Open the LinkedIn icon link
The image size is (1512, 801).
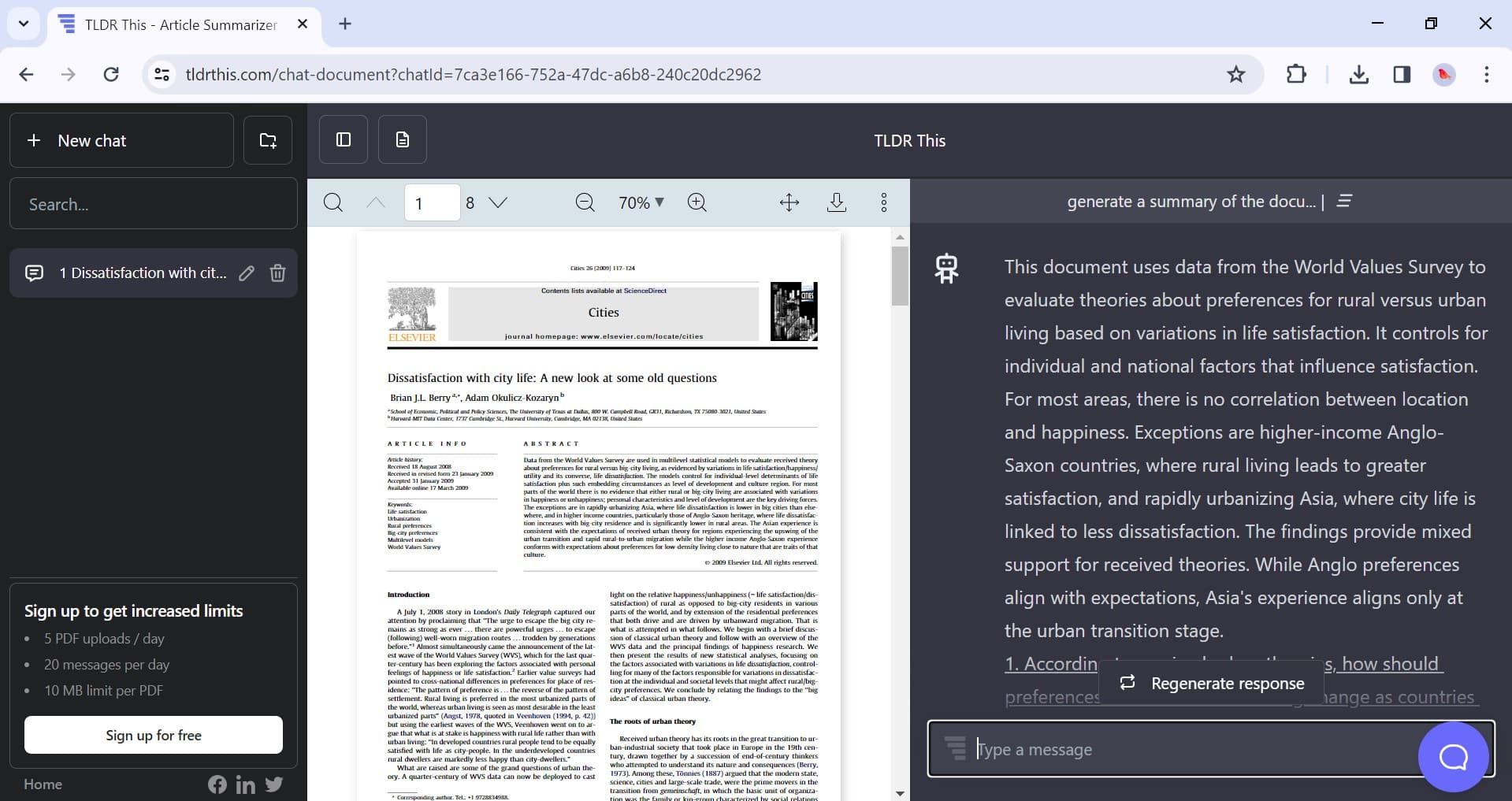pyautogui.click(x=246, y=784)
